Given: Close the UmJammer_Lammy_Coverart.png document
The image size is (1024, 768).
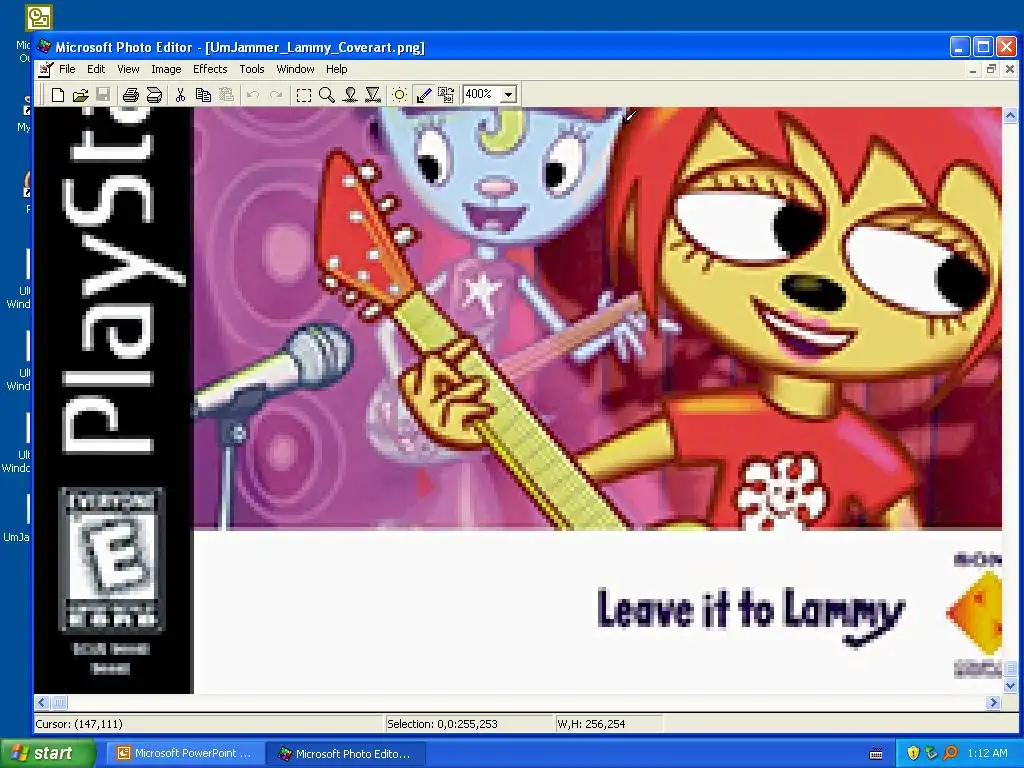Looking at the screenshot, I should pos(1010,69).
